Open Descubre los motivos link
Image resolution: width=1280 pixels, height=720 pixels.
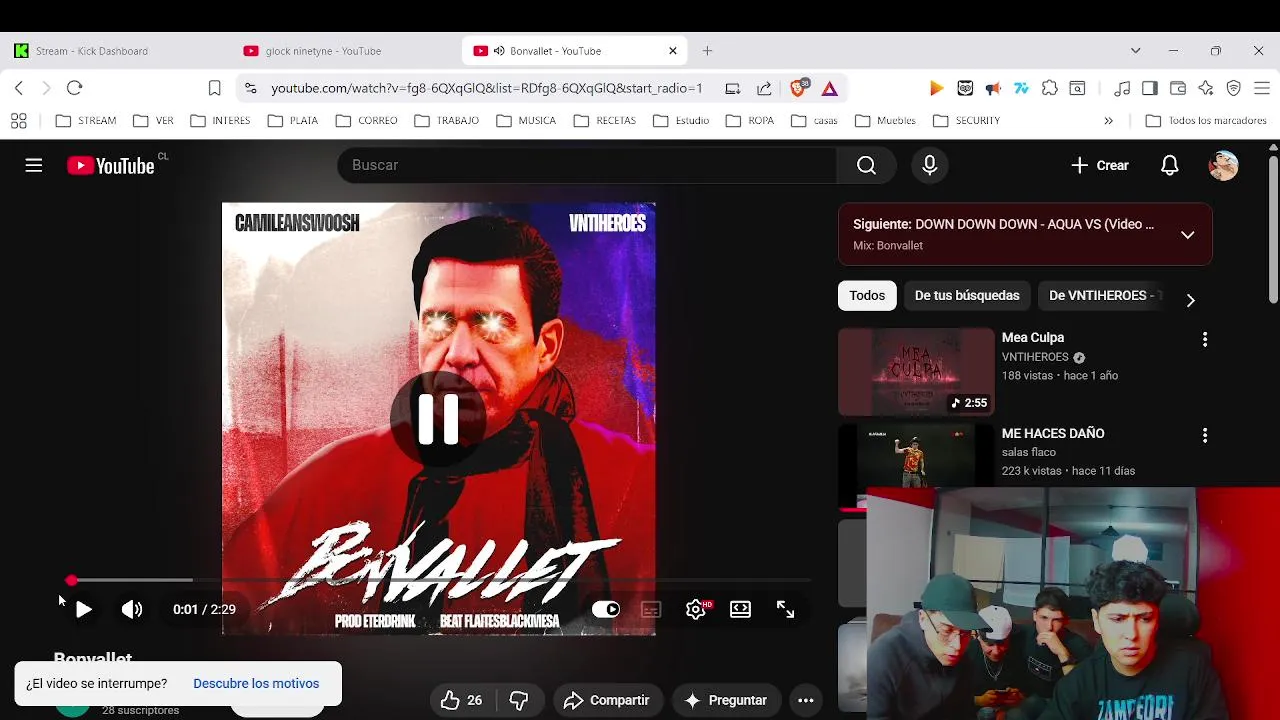coord(256,684)
